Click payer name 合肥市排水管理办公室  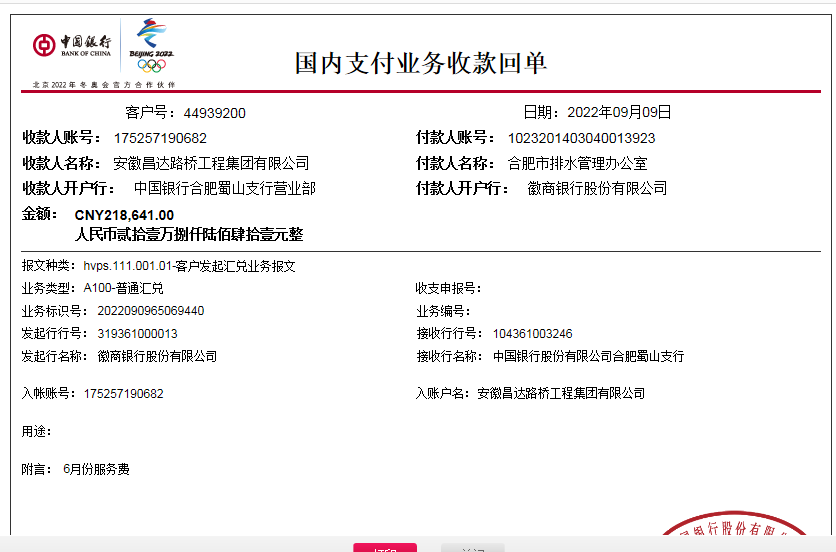point(577,163)
